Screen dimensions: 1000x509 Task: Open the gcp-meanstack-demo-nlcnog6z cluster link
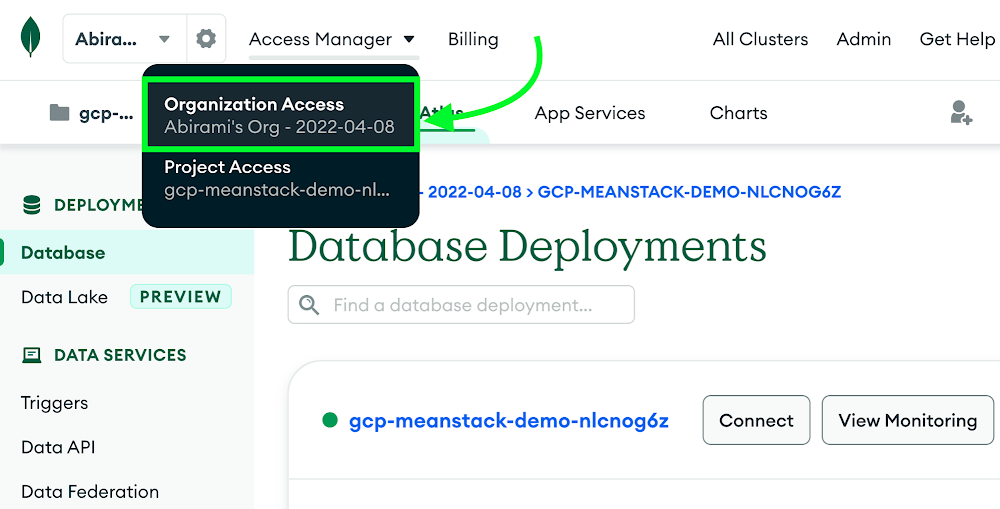point(509,421)
